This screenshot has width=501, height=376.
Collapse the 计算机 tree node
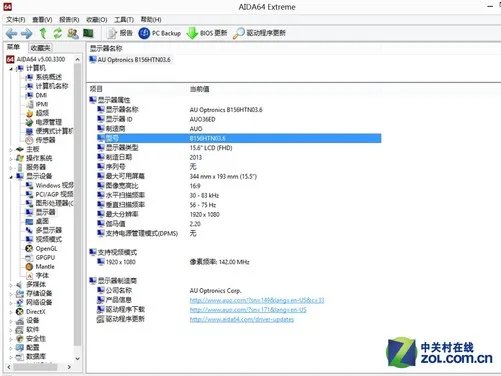pos(11,69)
